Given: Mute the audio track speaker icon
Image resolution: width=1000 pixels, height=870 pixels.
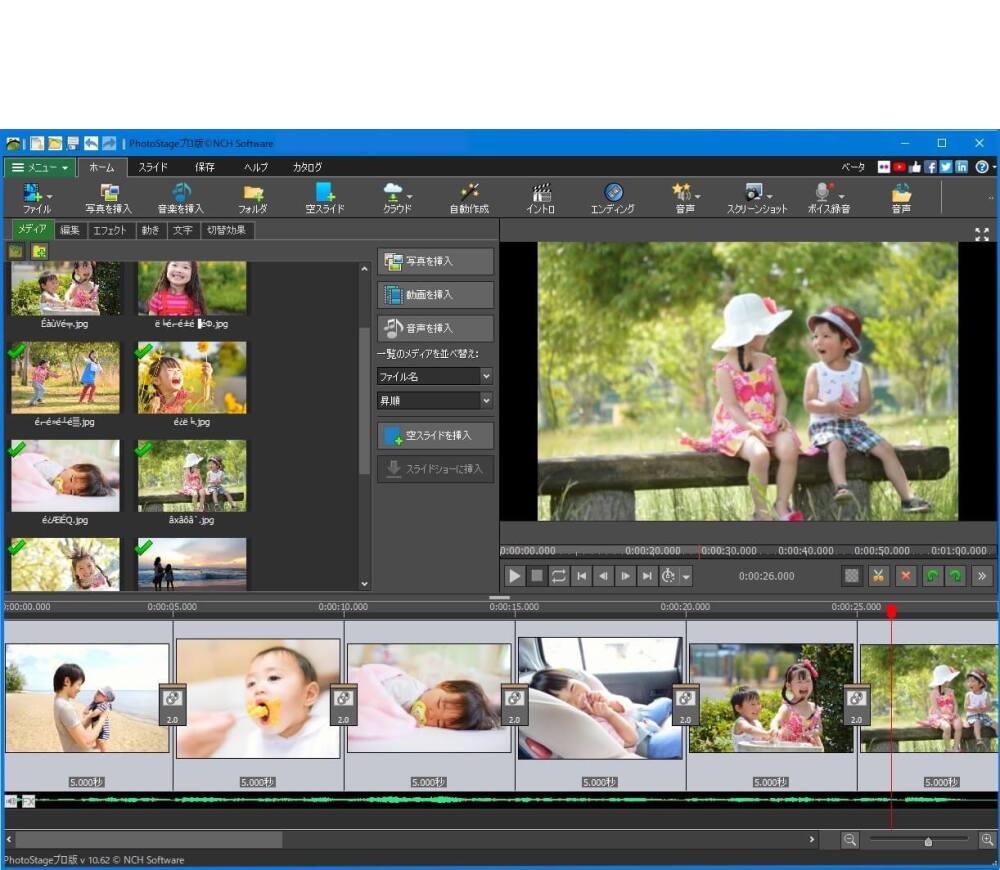Looking at the screenshot, I should click(11, 801).
